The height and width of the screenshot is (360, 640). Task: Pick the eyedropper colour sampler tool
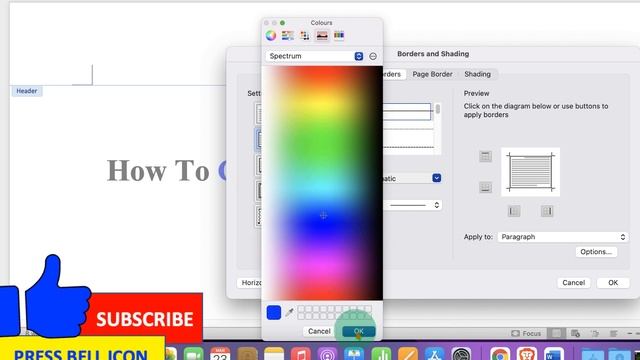tap(289, 313)
